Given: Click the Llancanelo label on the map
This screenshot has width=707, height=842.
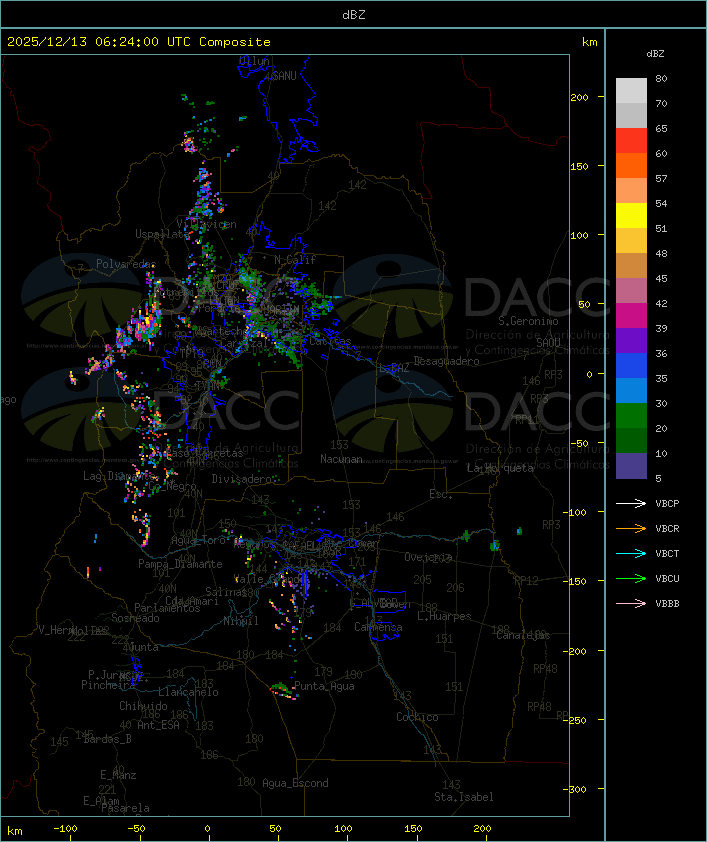Looking at the screenshot, I should click(x=188, y=692).
